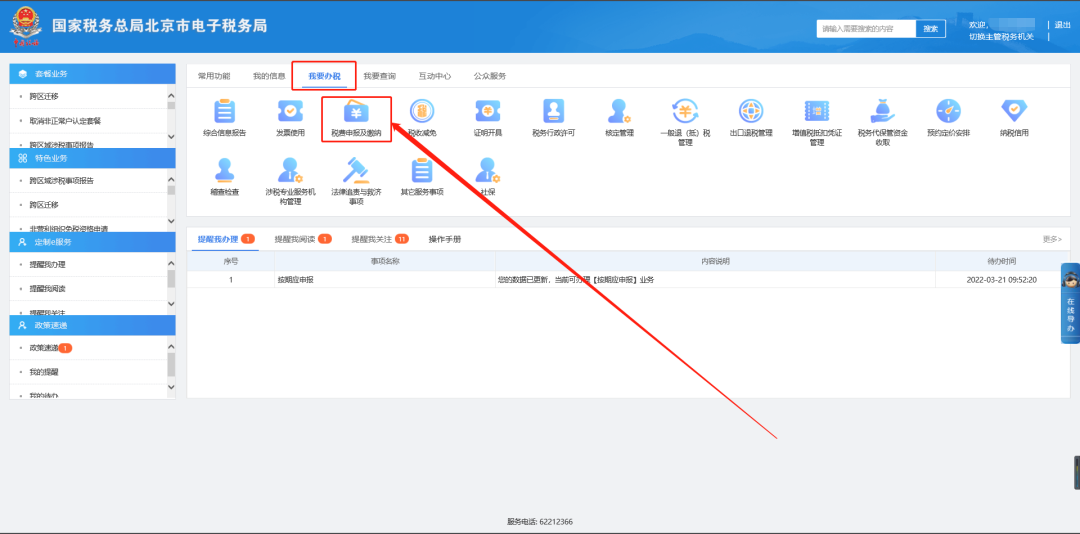
Task: Select the 税务行政许可 icon
Action: point(553,111)
